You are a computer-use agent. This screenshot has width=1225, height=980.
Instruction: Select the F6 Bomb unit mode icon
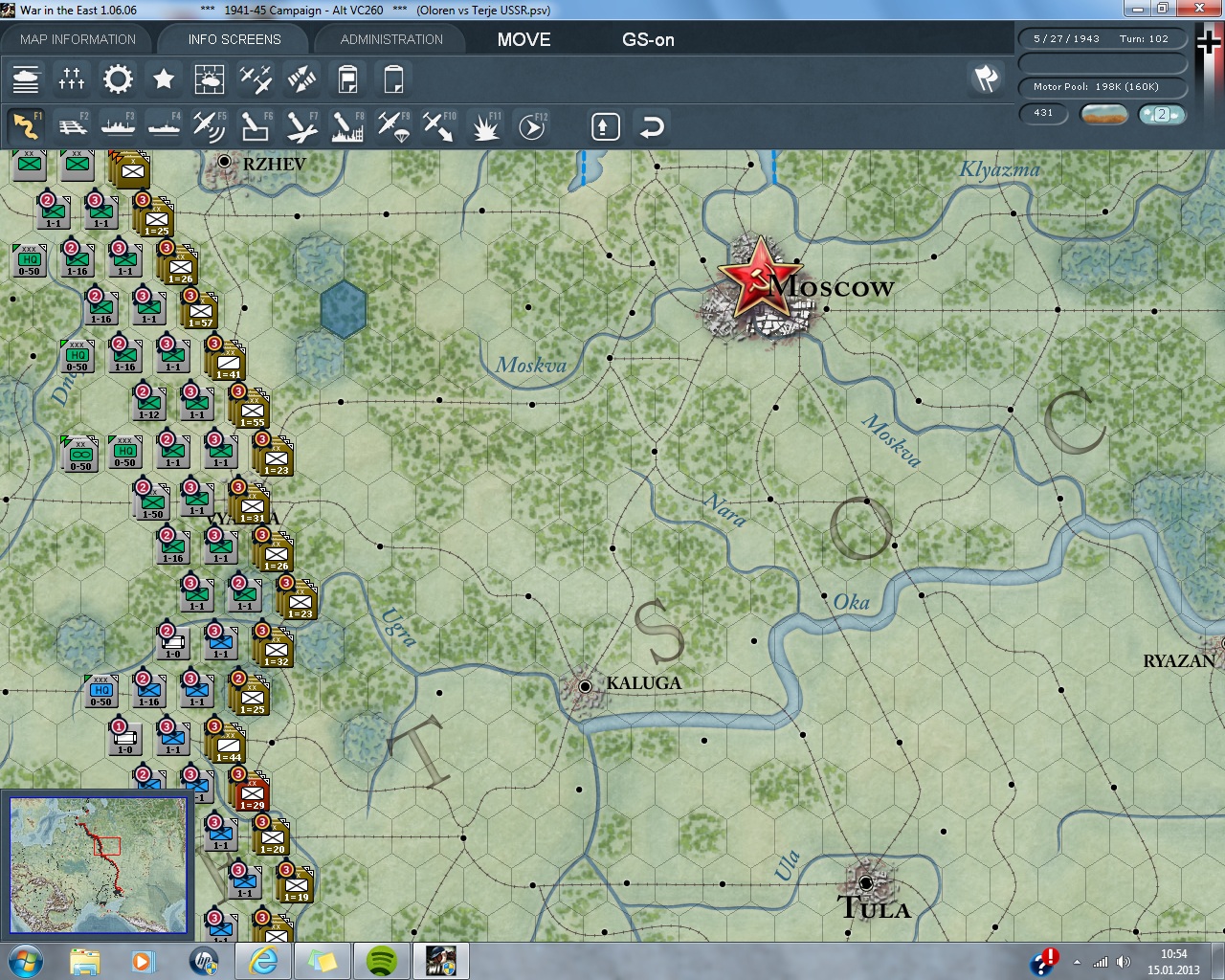(x=256, y=126)
